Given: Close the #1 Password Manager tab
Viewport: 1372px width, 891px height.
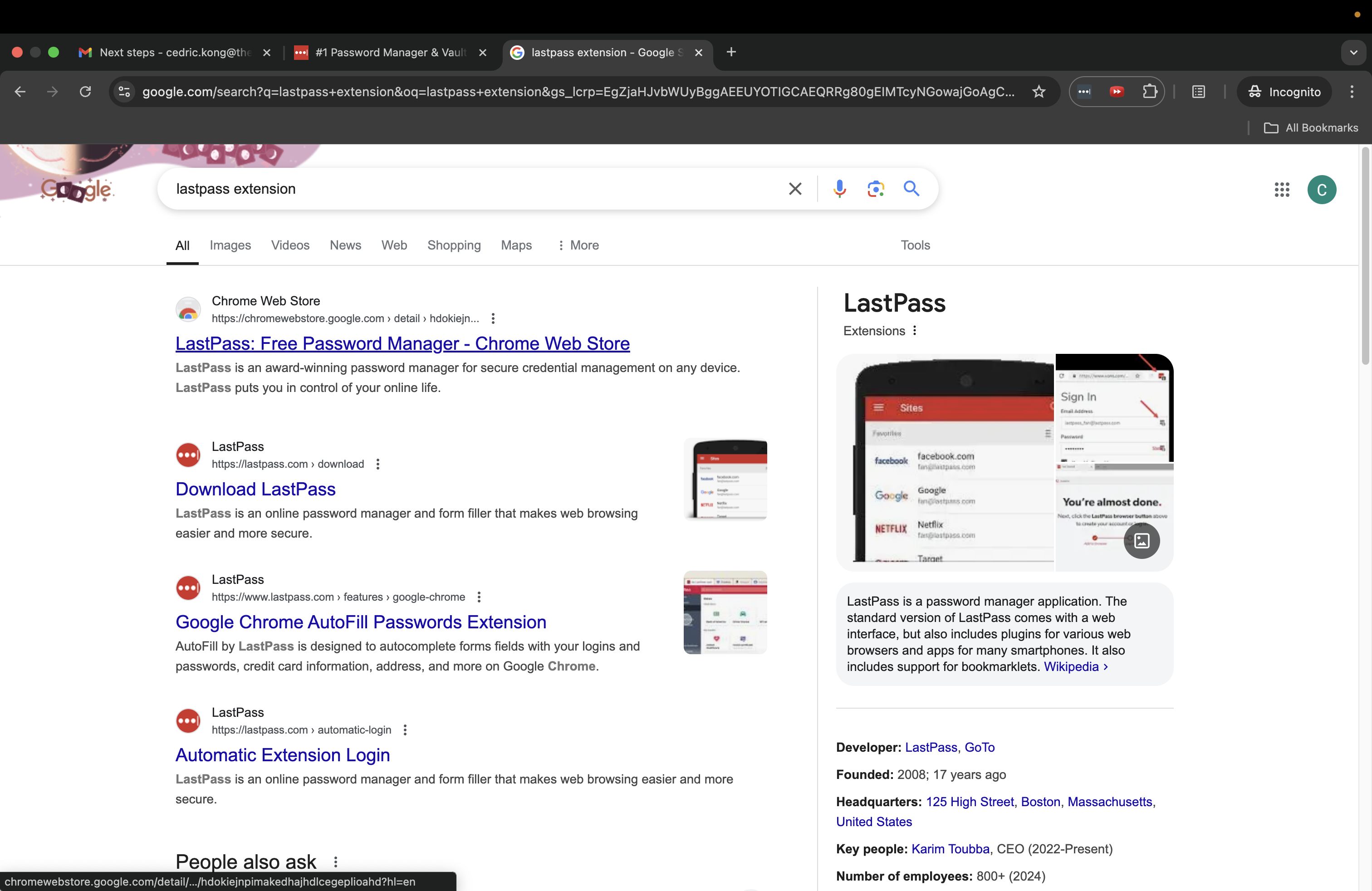Looking at the screenshot, I should point(482,53).
